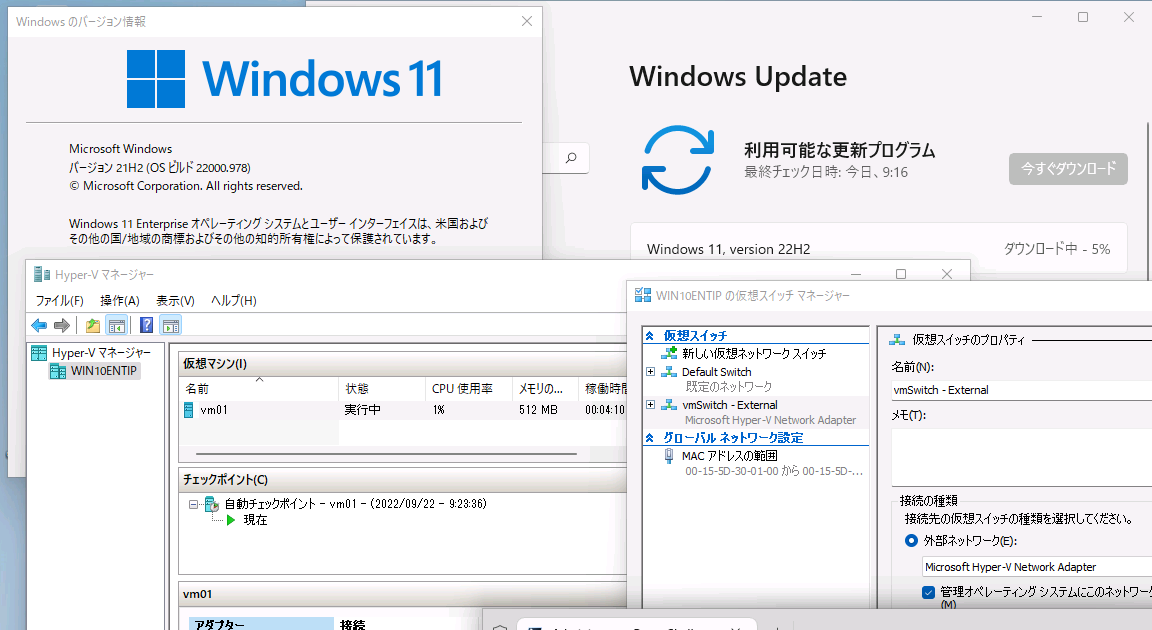Screen dimensions: 1152x630
Task: Expand the Default Switch node
Action: click(x=650, y=372)
